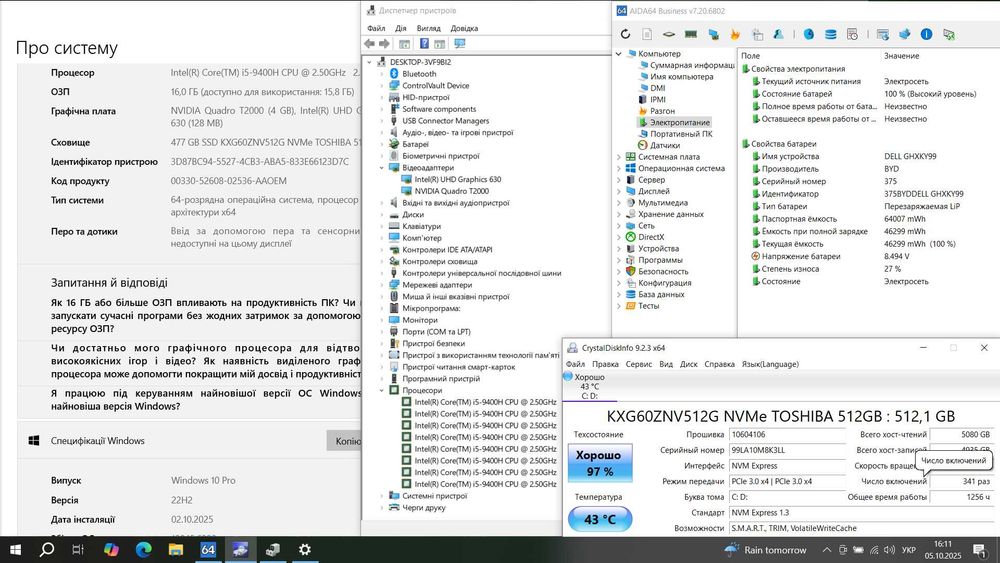Click the blue Help icon in Device Manager toolbar

click(x=424, y=43)
